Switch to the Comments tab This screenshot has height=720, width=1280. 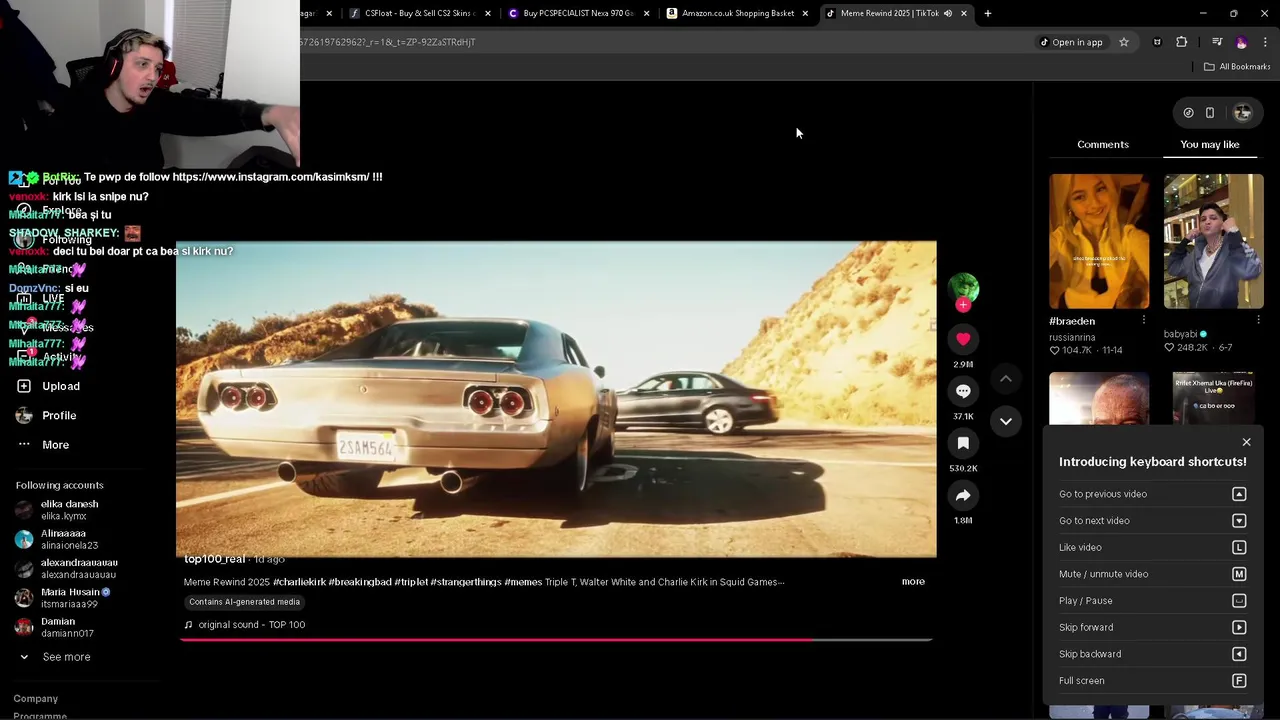(x=1103, y=145)
